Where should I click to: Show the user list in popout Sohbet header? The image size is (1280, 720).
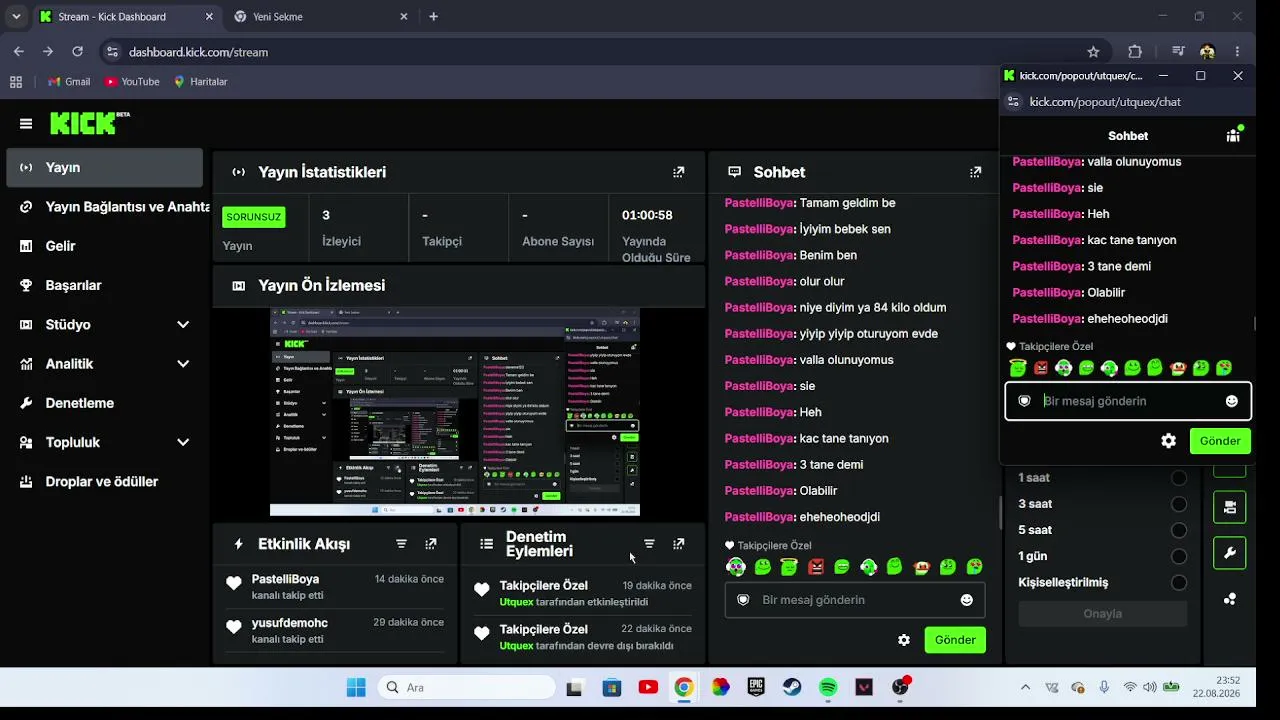tap(1234, 135)
